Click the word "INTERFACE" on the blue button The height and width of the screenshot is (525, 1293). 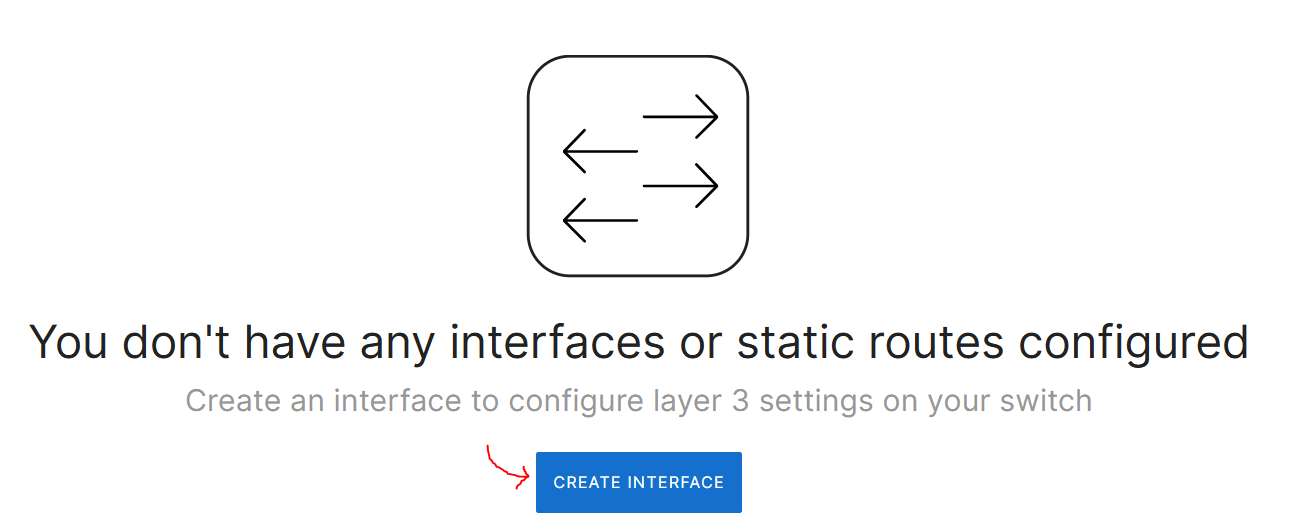[674, 482]
